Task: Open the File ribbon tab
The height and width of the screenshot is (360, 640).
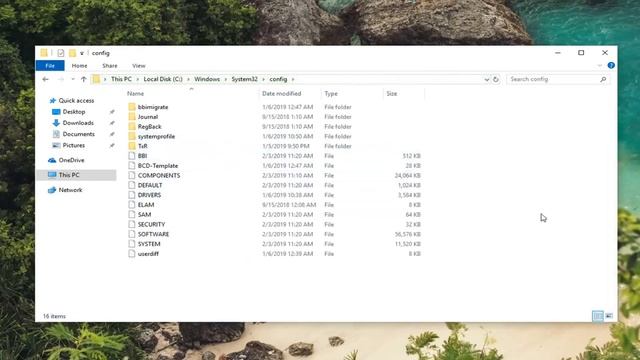Action: pos(50,66)
